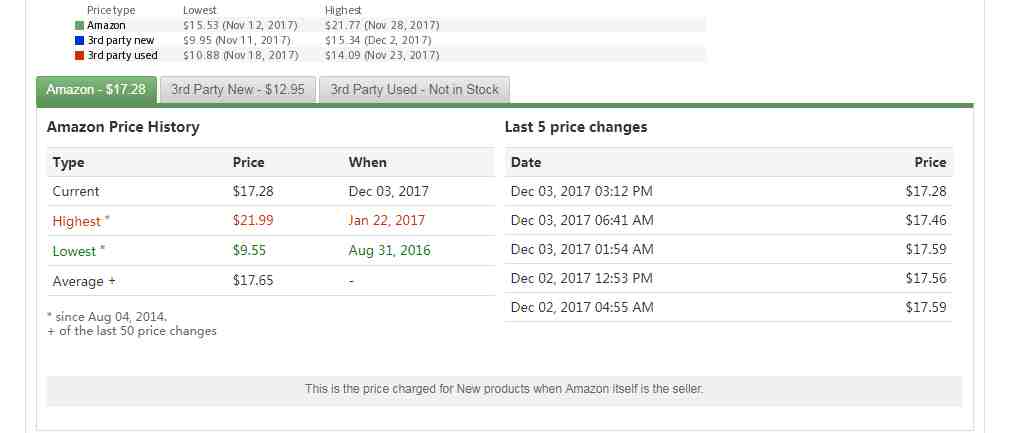Click the Current price $17.28 cell
Image resolution: width=1017 pixels, height=433 pixels.
click(253, 191)
